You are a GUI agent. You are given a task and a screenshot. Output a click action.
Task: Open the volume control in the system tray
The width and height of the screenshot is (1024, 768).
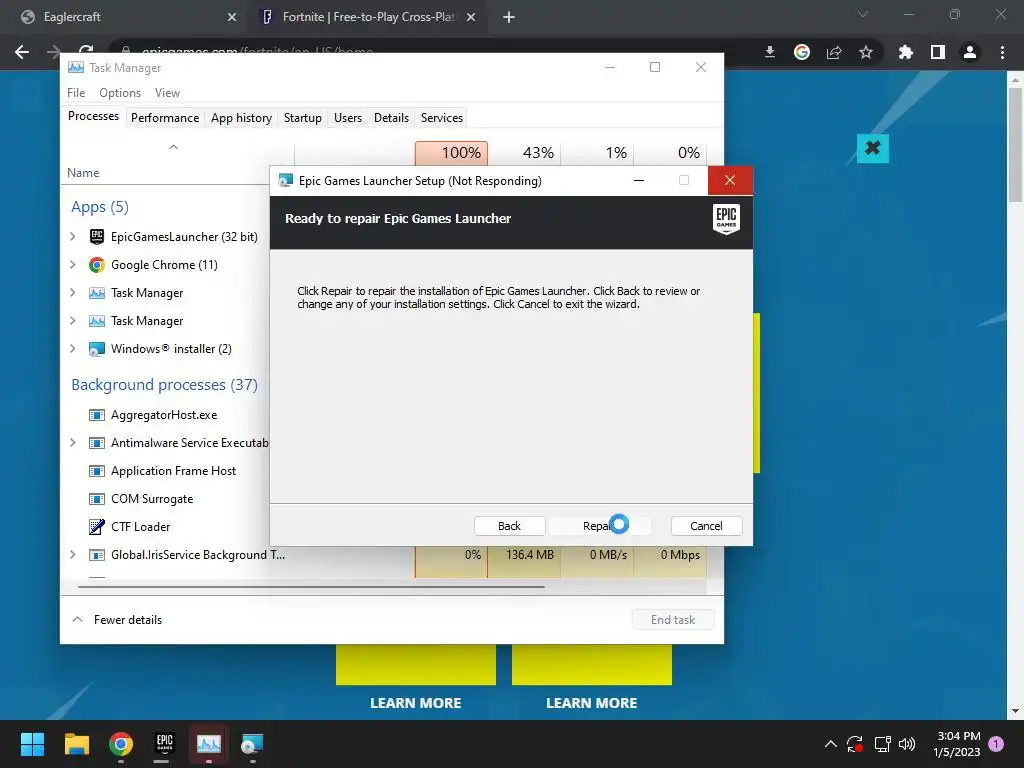[x=906, y=744]
